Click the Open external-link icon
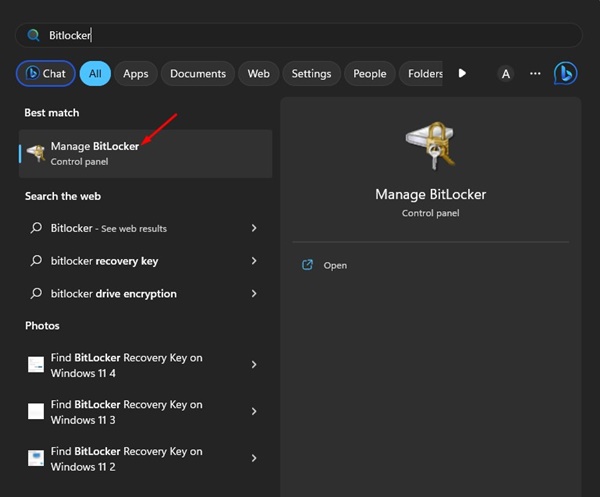Image resolution: width=600 pixels, height=497 pixels. click(x=307, y=265)
